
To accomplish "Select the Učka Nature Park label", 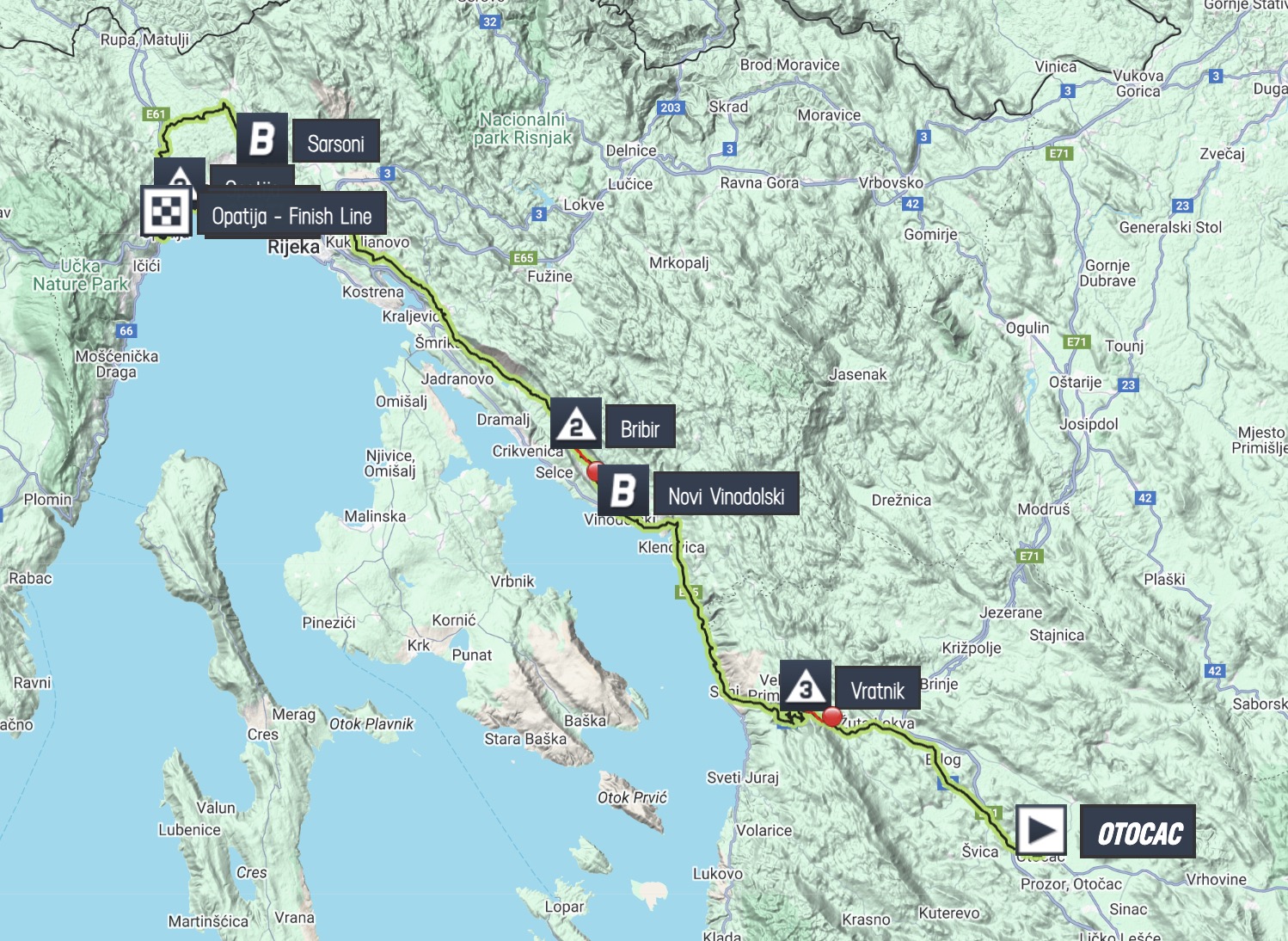I will [x=81, y=275].
